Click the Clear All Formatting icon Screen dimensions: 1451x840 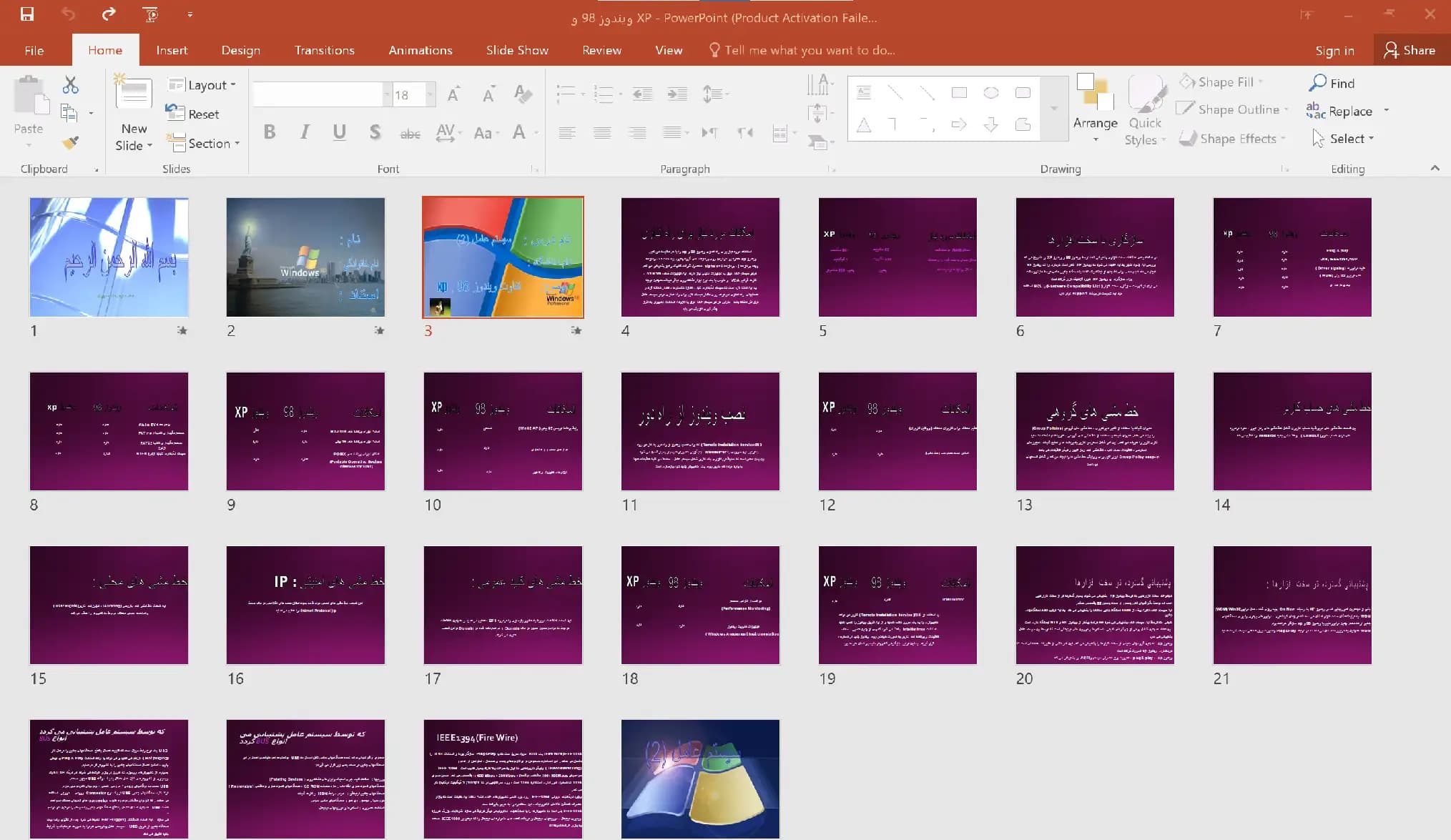pos(523,94)
